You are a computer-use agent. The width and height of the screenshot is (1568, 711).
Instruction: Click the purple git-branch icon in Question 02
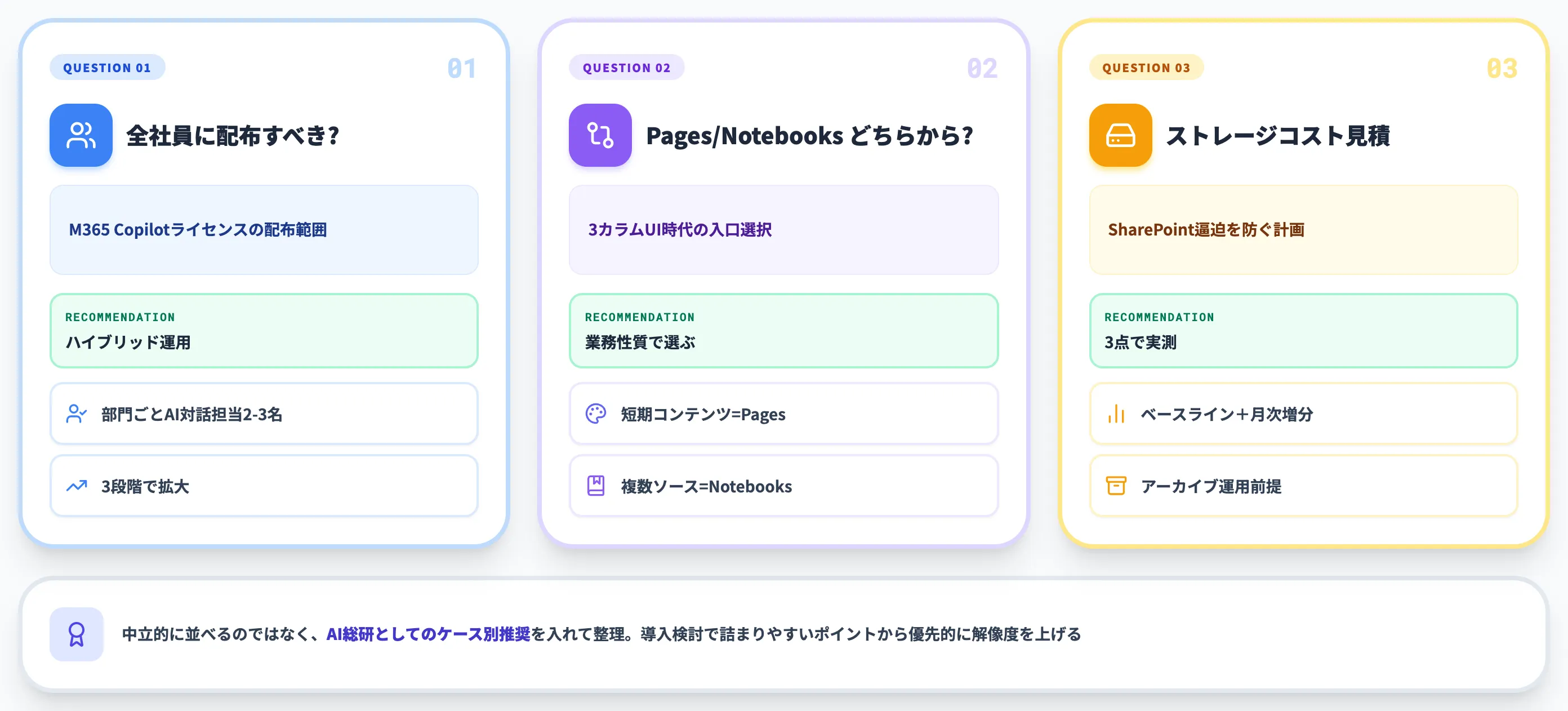[x=600, y=135]
